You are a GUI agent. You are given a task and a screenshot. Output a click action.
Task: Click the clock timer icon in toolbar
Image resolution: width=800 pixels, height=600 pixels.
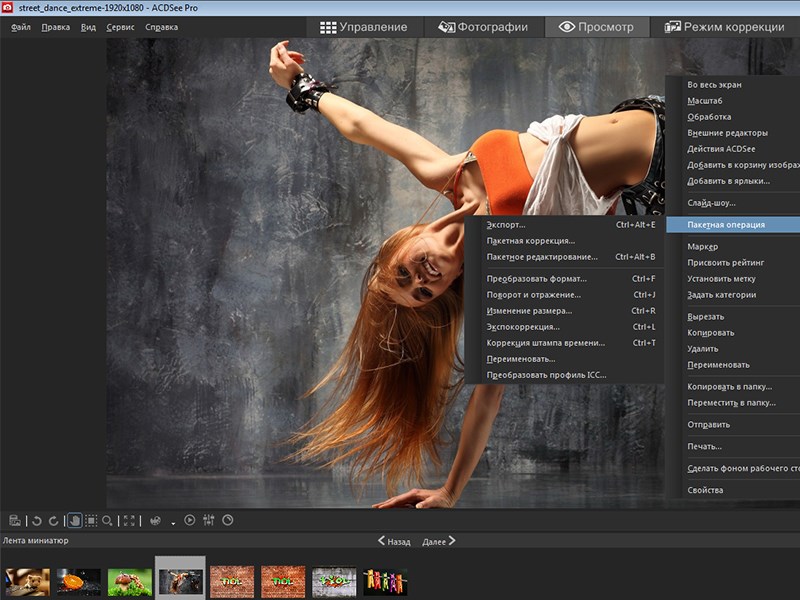point(228,520)
